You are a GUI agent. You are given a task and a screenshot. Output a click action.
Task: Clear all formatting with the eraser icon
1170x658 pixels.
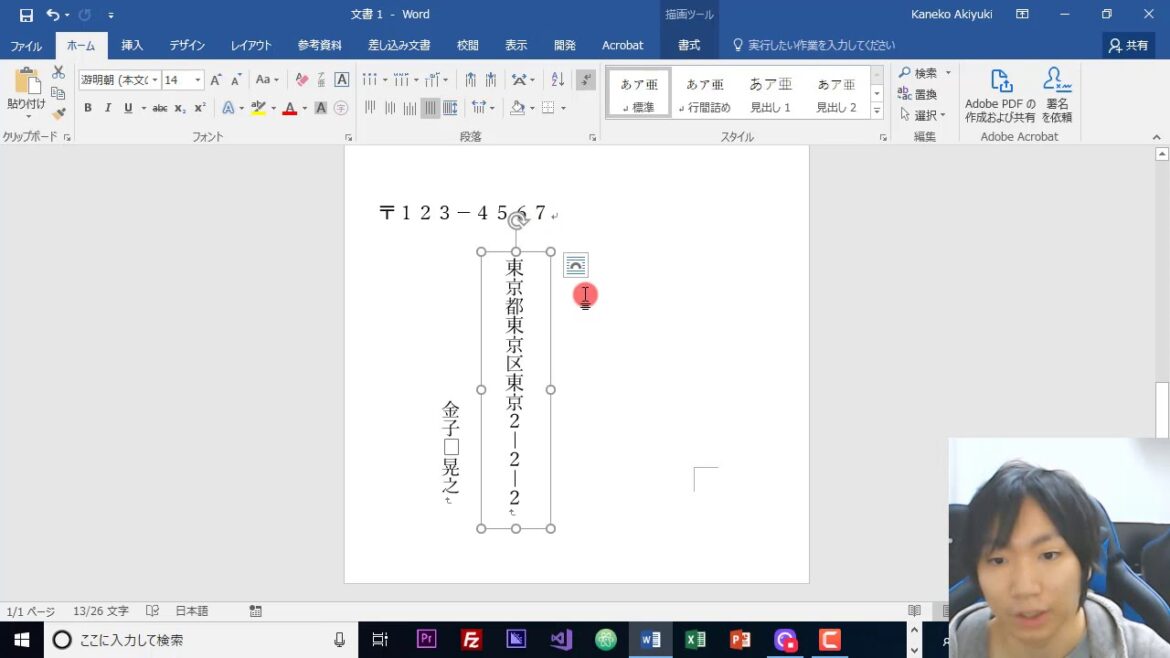[300, 79]
